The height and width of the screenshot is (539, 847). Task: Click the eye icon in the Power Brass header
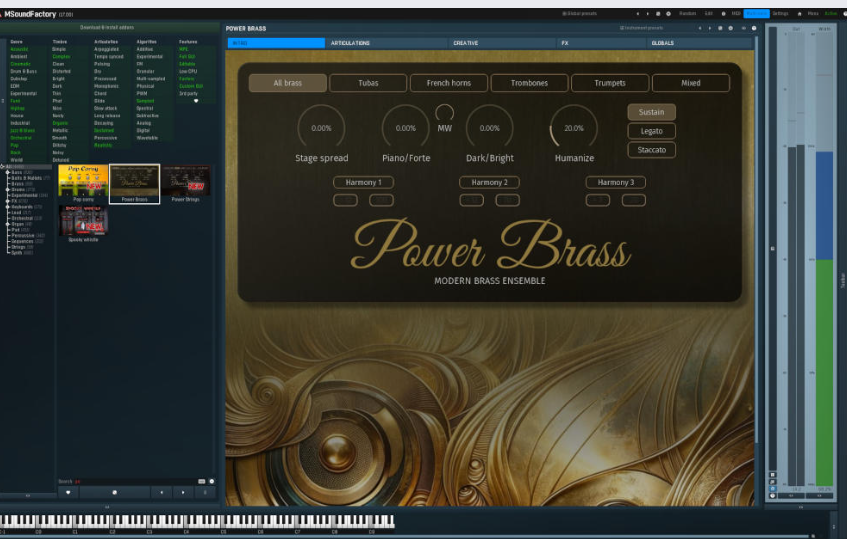[x=743, y=28]
